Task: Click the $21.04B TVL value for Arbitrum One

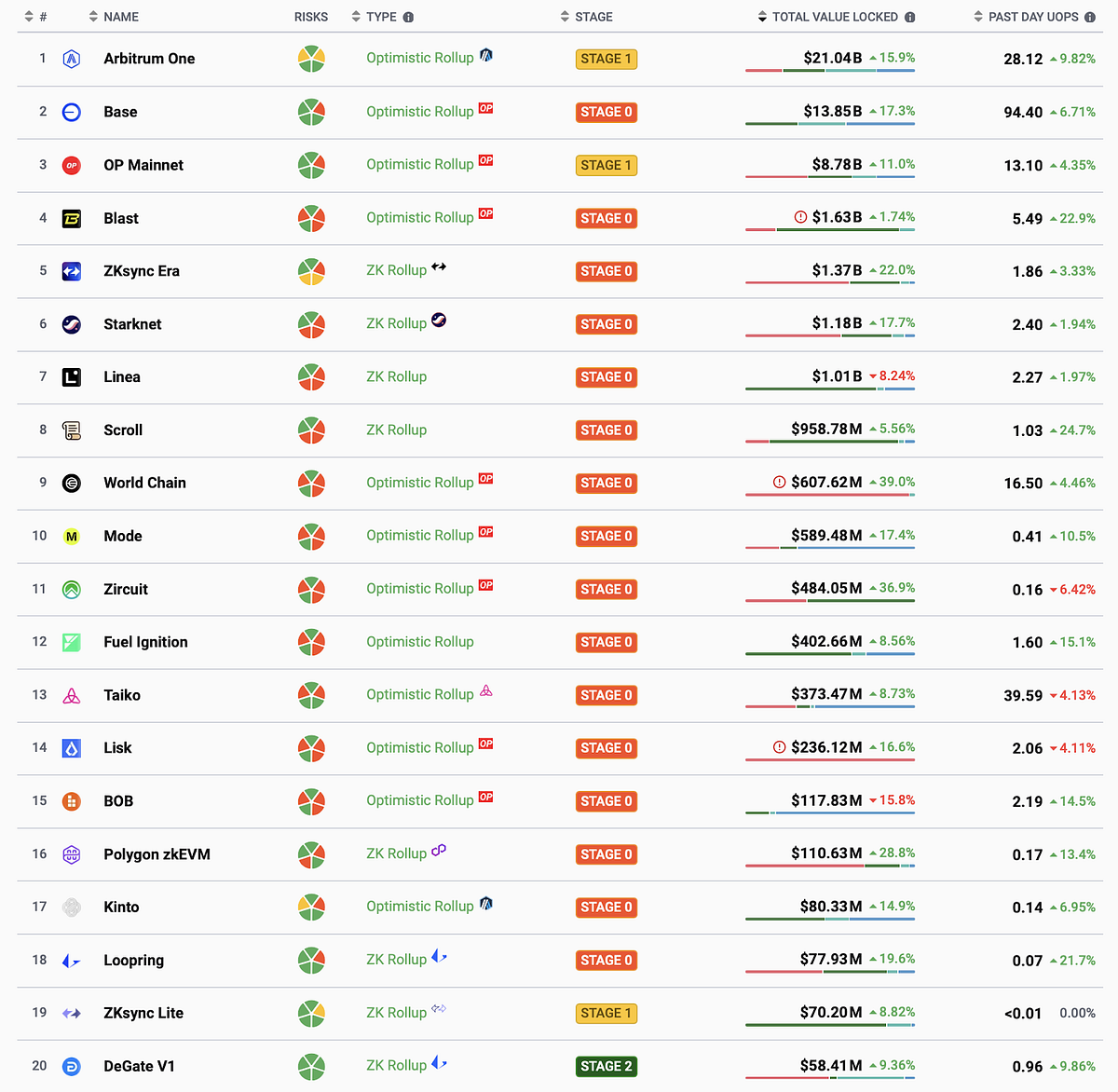Action: (830, 57)
